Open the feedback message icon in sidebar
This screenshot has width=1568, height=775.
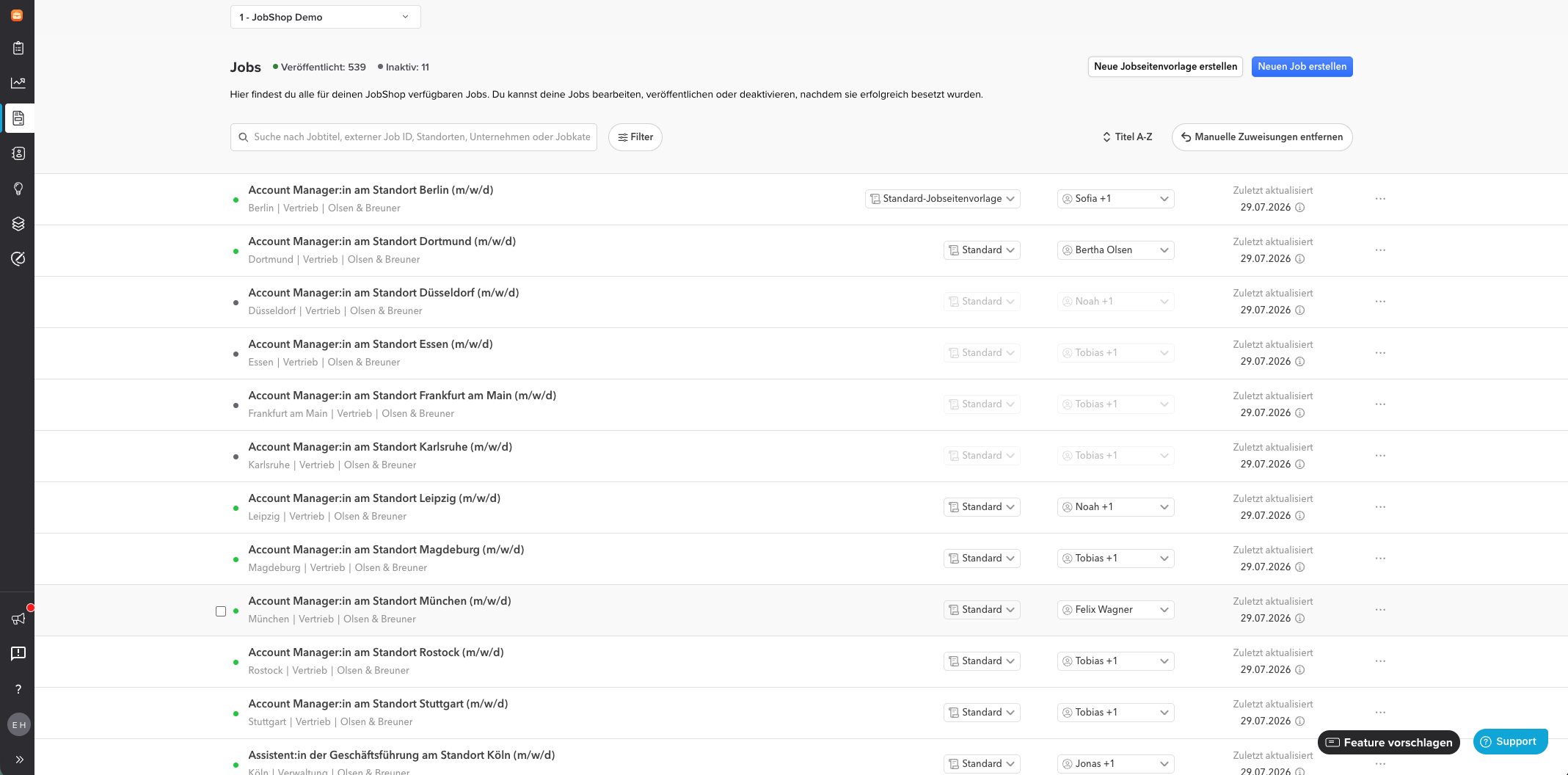click(x=18, y=653)
